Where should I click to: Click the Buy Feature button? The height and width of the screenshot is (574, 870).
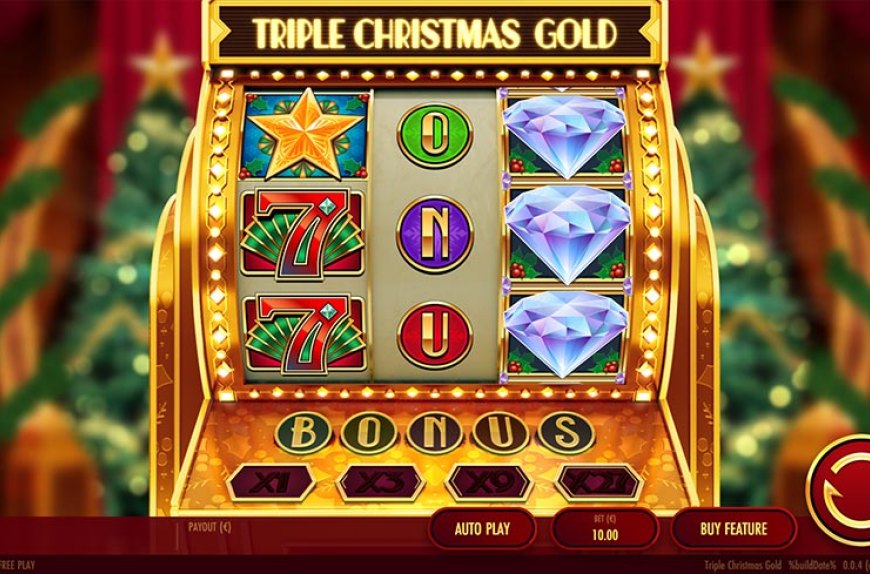[x=734, y=529]
